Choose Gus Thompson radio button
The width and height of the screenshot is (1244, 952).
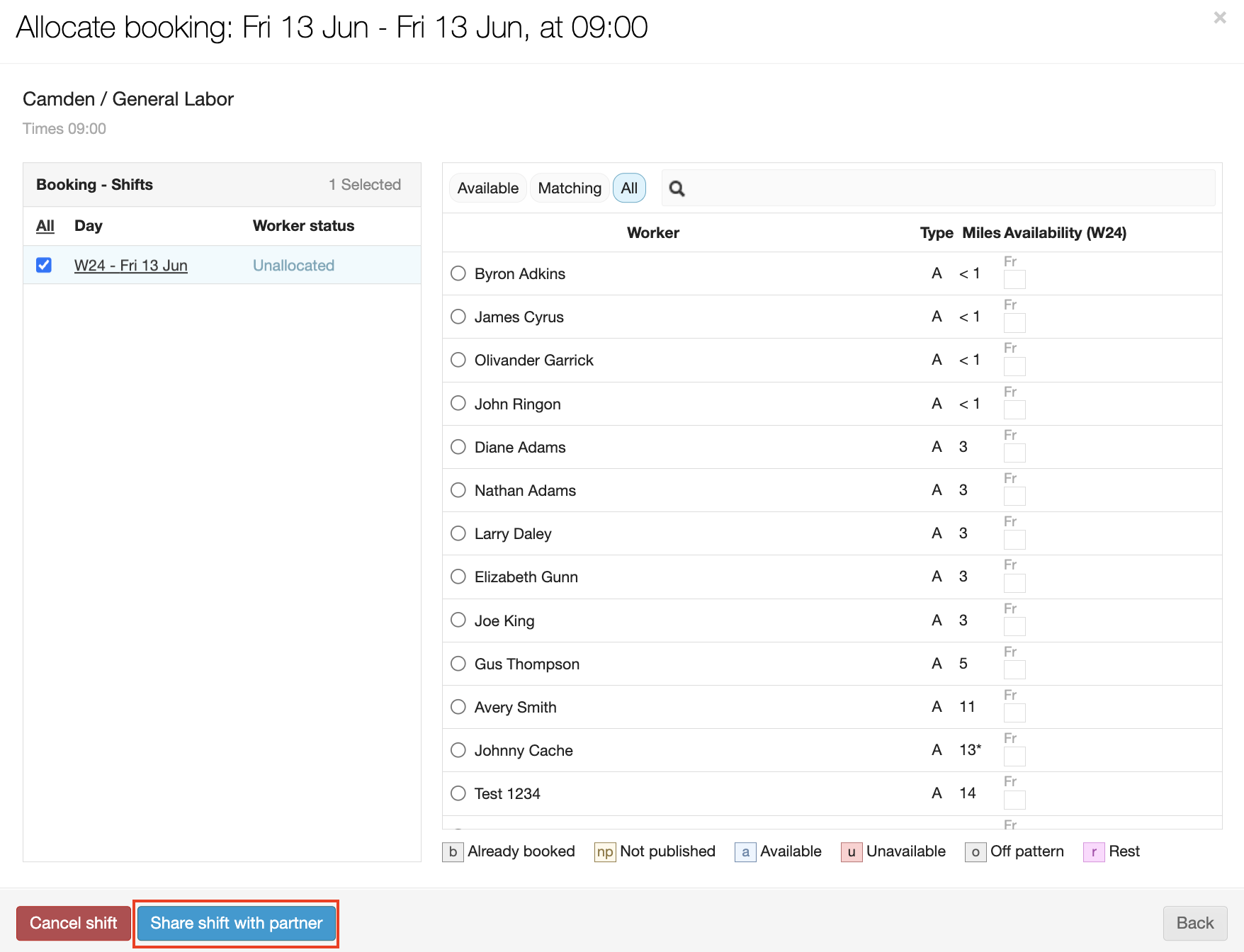pos(458,664)
